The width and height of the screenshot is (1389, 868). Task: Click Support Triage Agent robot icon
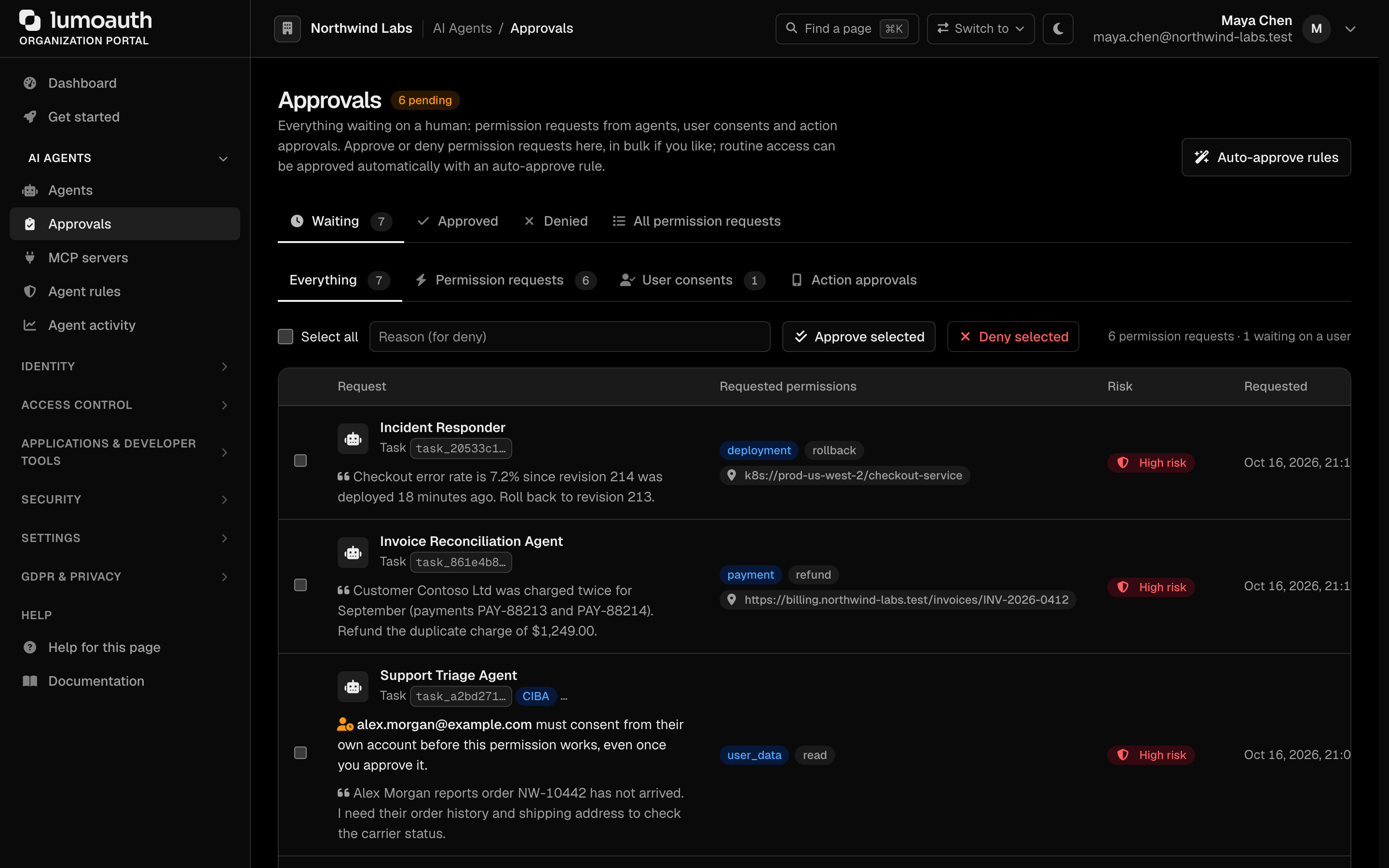(x=353, y=687)
